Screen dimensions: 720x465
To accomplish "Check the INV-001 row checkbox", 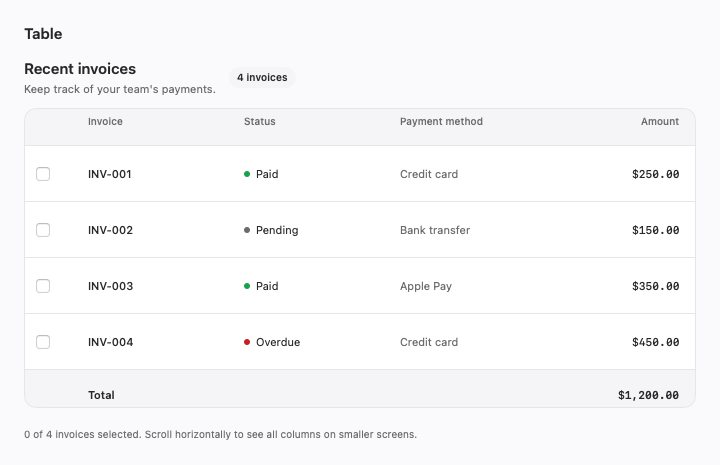I will 43,174.
